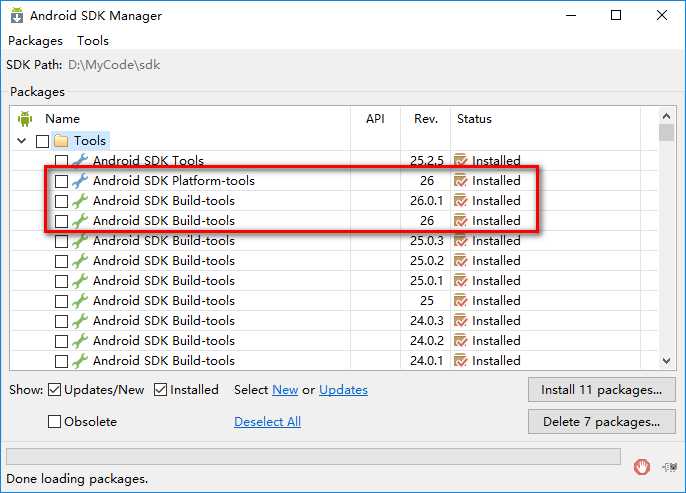Select the Build-tools rev 25 row name
This screenshot has height=493, width=686.
point(164,301)
